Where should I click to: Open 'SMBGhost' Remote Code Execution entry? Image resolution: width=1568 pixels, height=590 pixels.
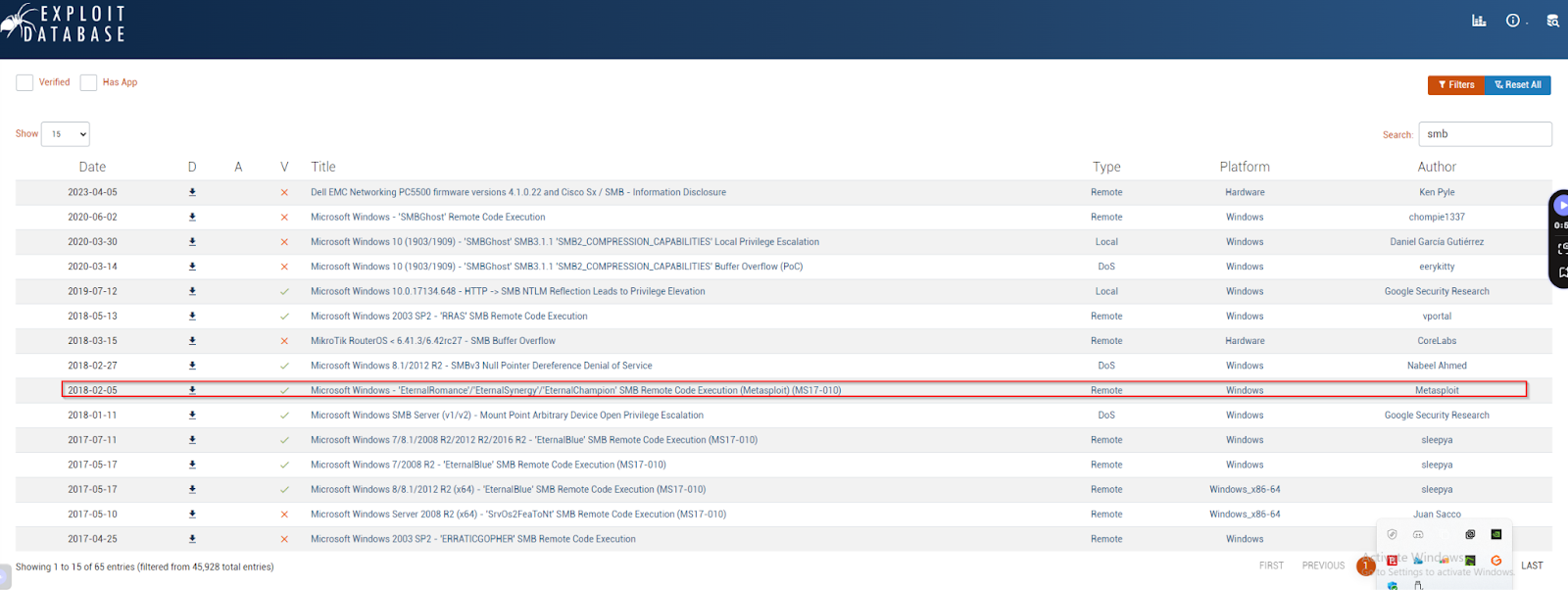point(428,217)
